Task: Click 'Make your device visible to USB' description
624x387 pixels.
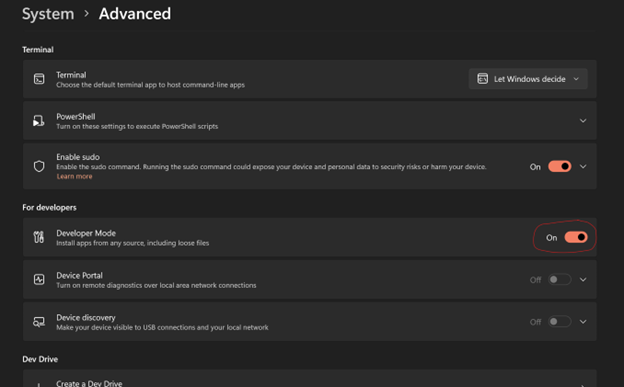Action: tap(162, 328)
